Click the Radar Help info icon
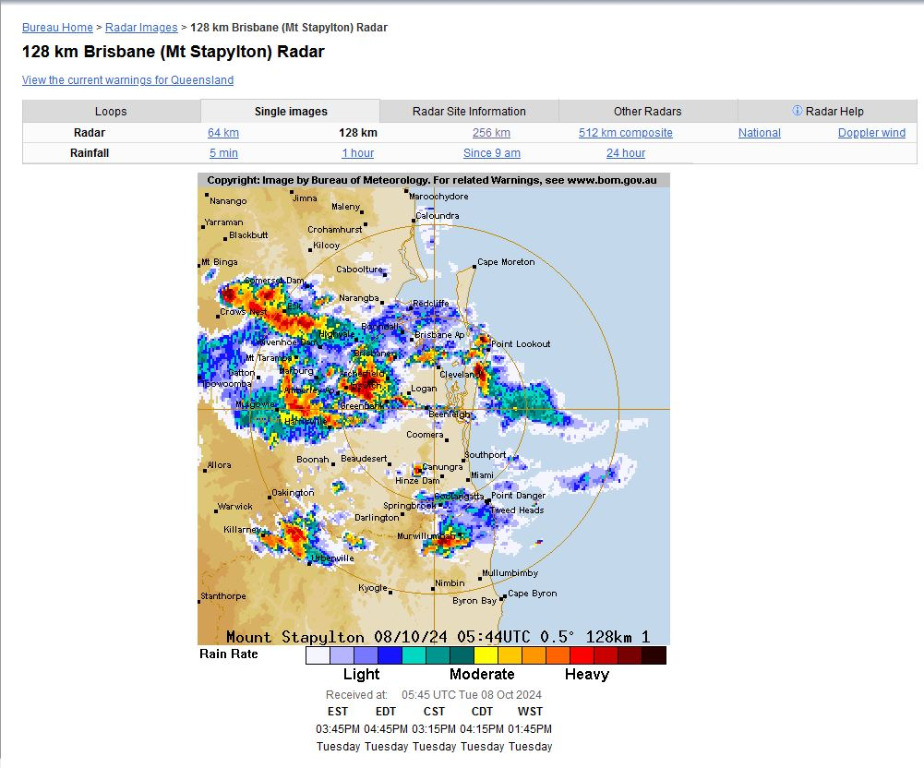Image resolution: width=924 pixels, height=768 pixels. pyautogui.click(x=797, y=111)
